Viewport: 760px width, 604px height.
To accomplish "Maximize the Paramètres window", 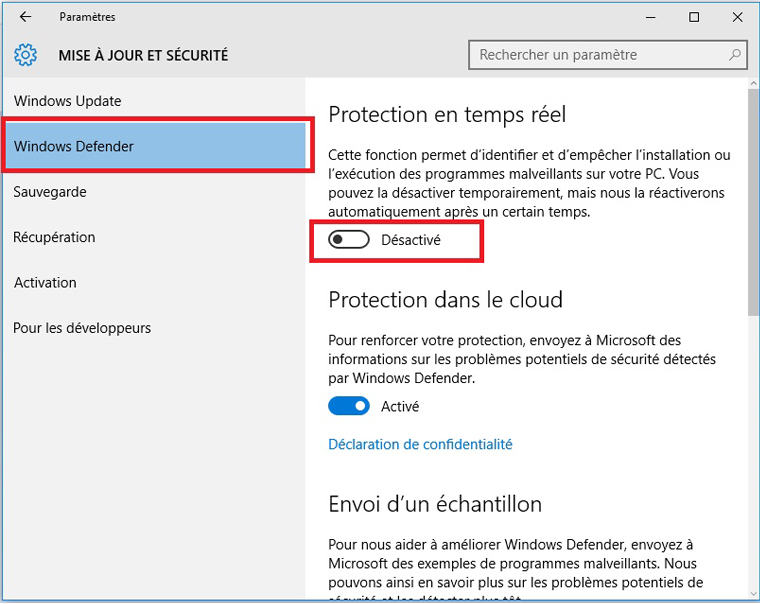I will coord(694,17).
